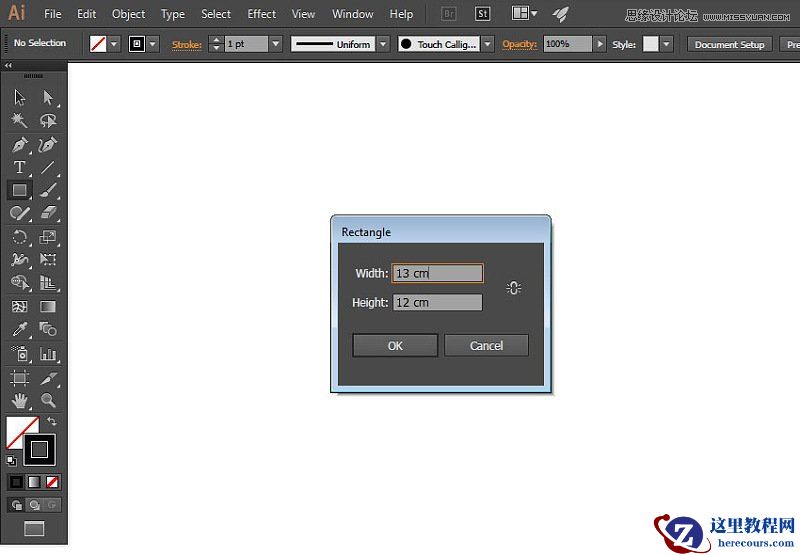Select the Free Transform tool

pyautogui.click(x=48, y=259)
